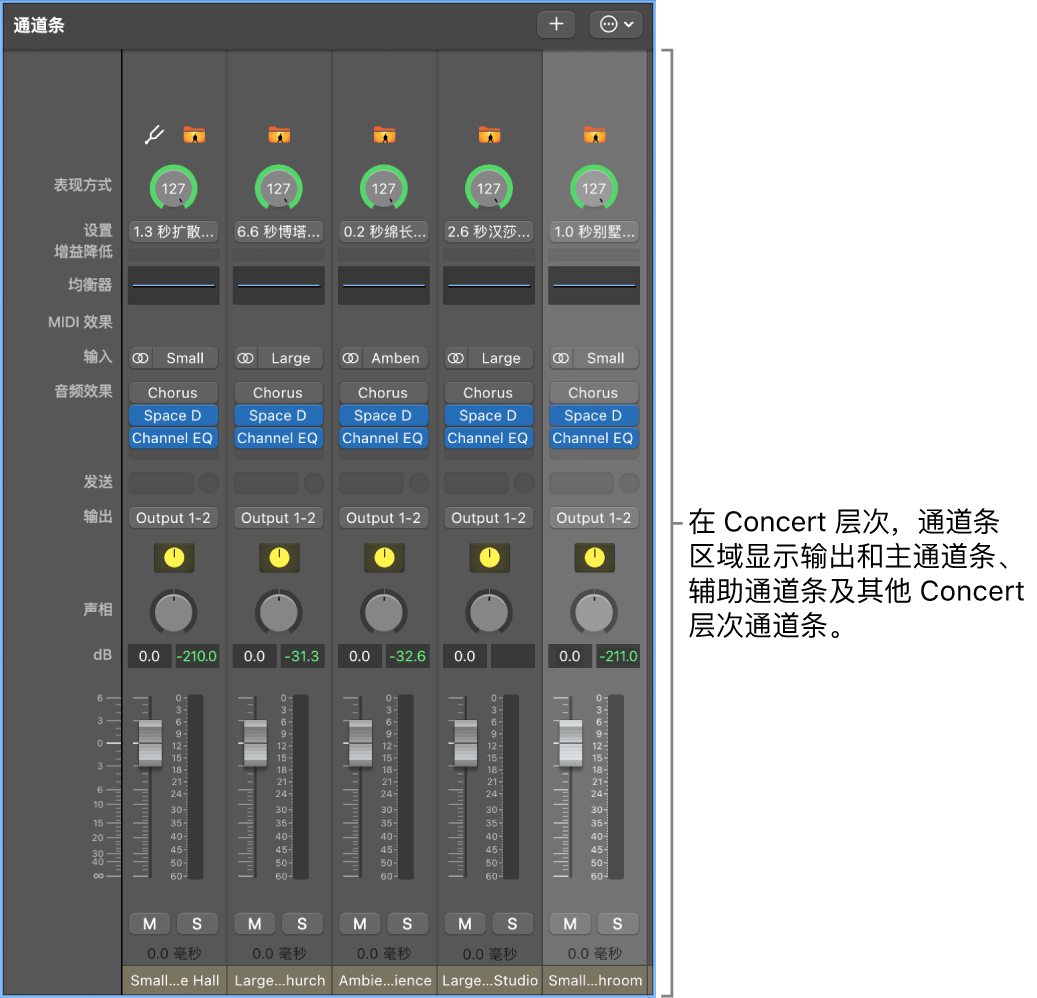Image resolution: width=1037 pixels, height=998 pixels.
Task: Click the folder icon on the fifth channel strip
Action: click(593, 133)
